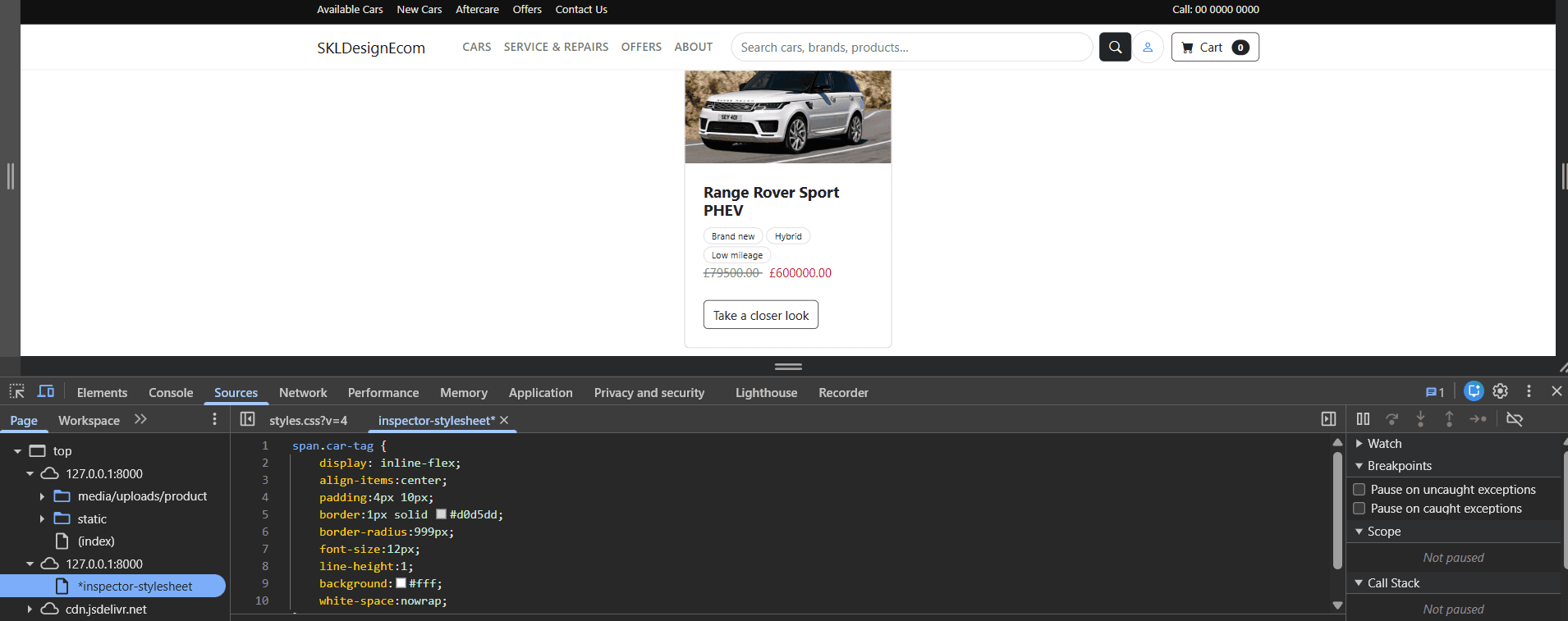Viewport: 1568px width, 621px height.
Task: Click the Brand new tag
Action: pos(733,236)
